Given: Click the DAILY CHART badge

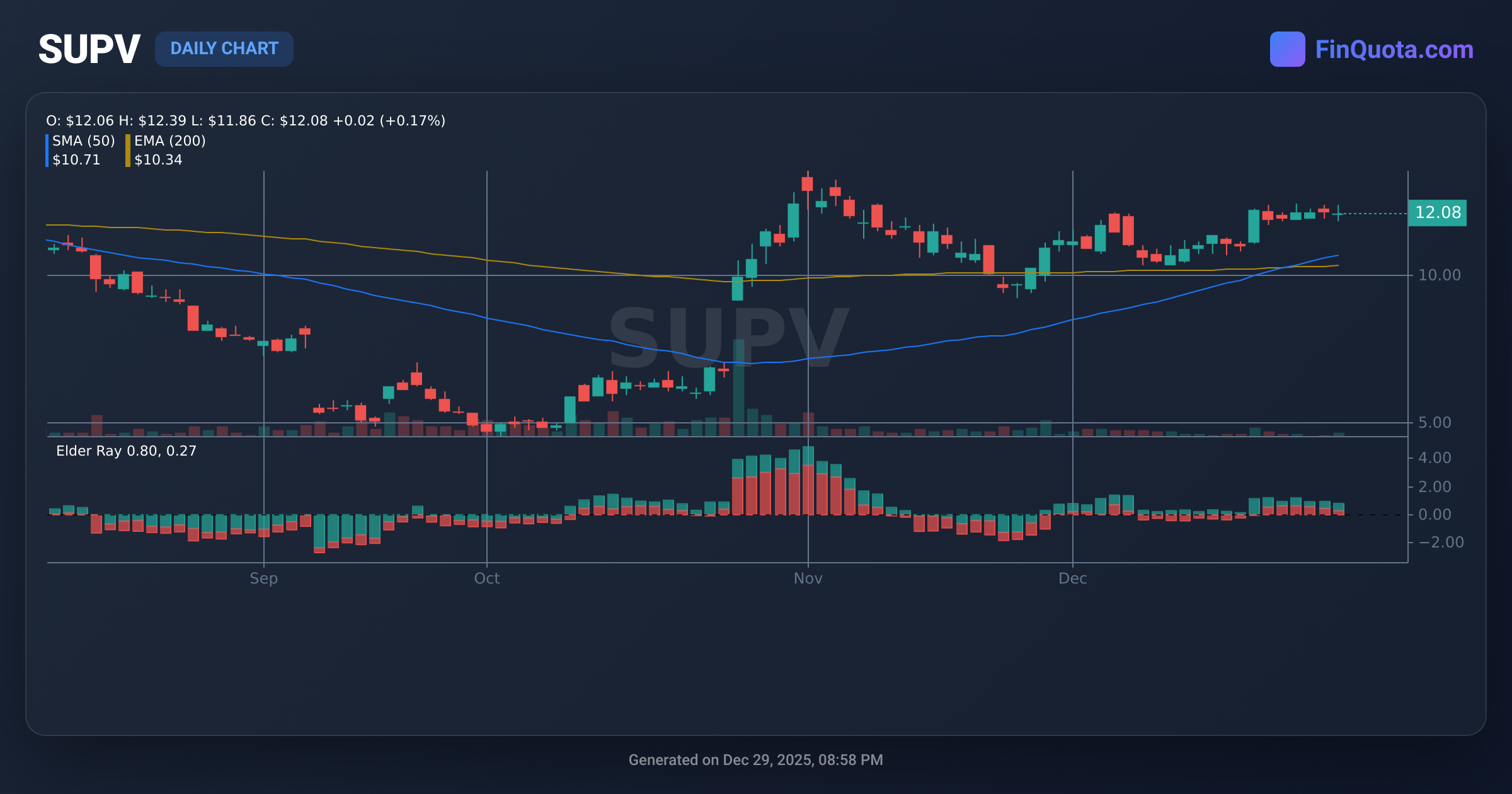Looking at the screenshot, I should 224,49.
